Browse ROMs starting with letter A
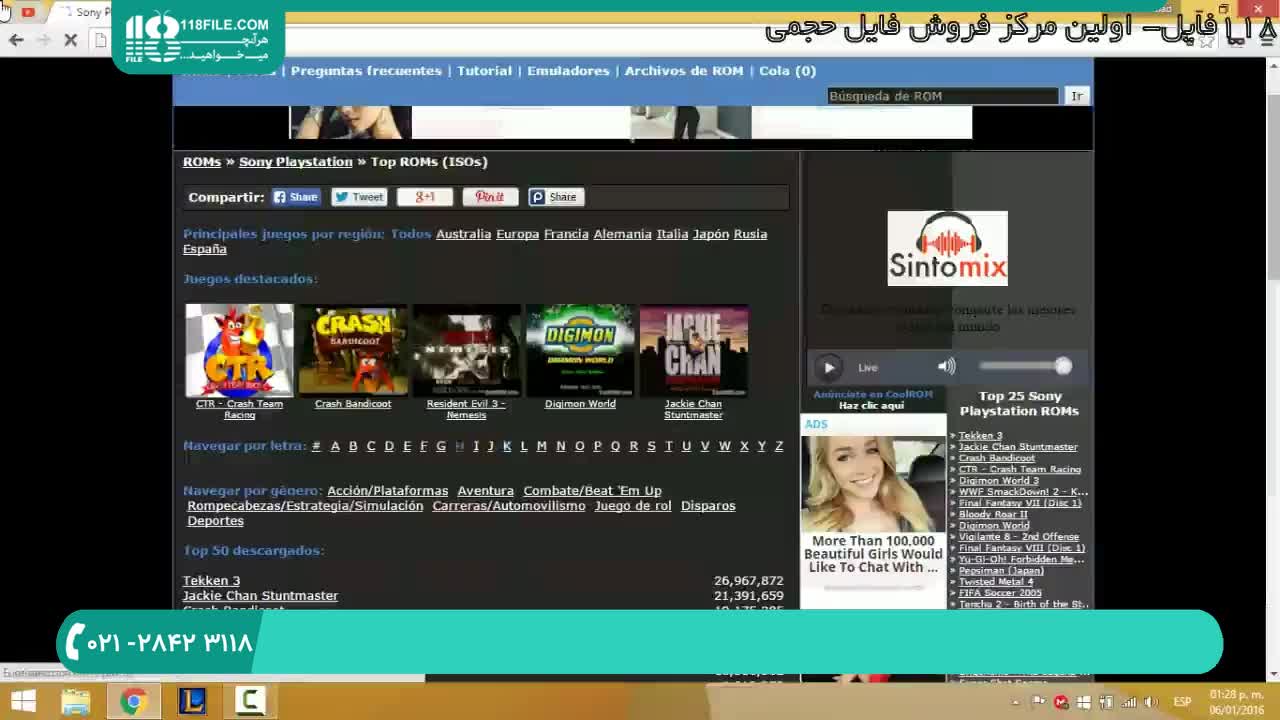 tap(335, 446)
